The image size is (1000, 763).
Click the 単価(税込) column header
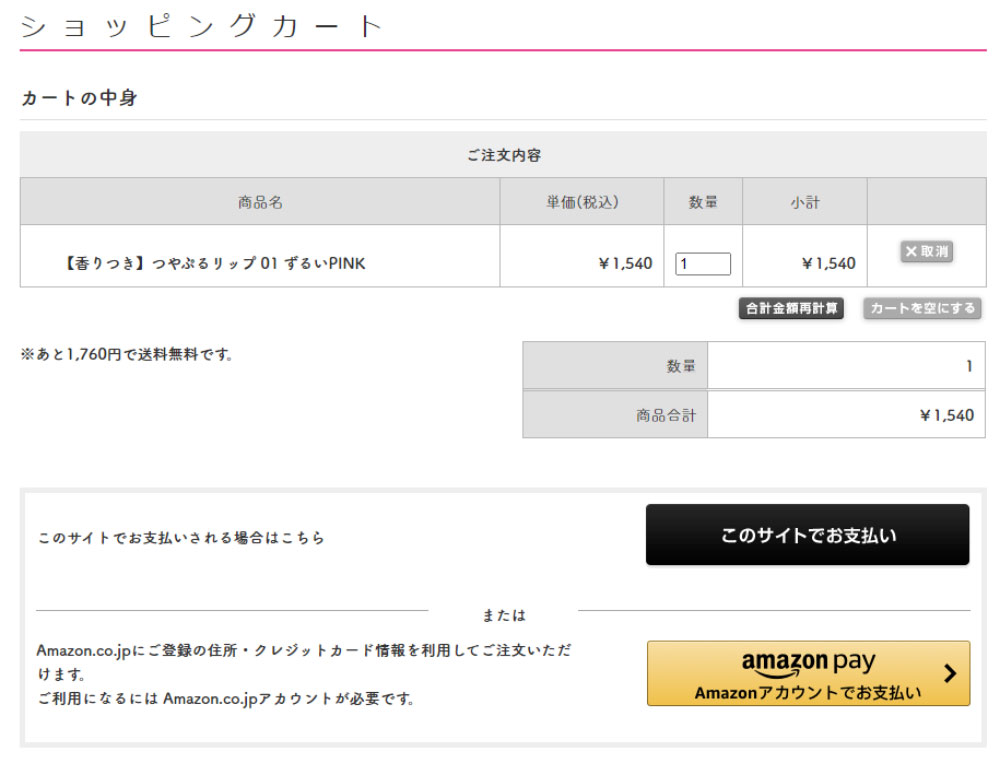point(582,202)
